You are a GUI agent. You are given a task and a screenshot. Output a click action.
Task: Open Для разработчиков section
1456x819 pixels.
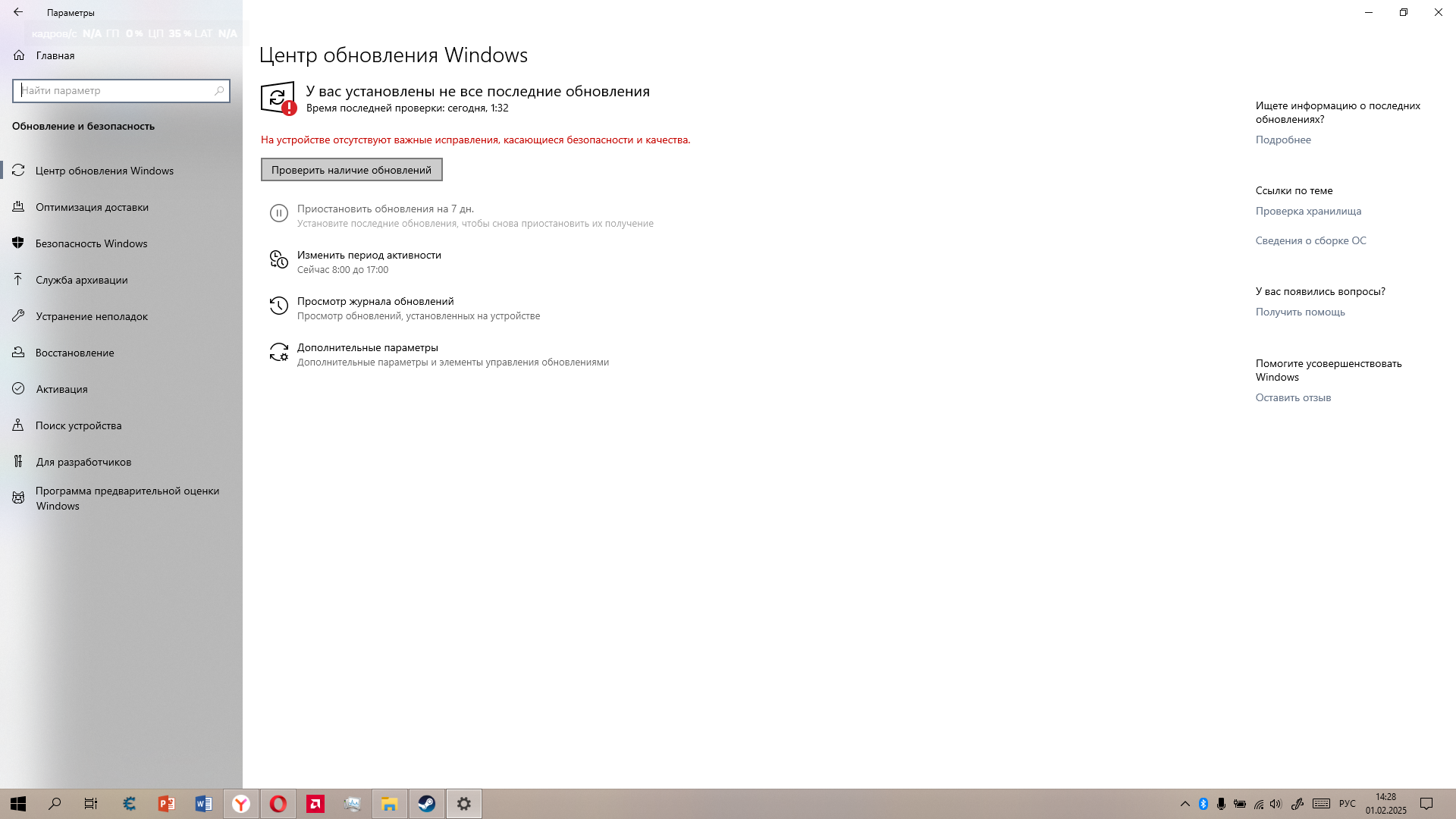121,462
